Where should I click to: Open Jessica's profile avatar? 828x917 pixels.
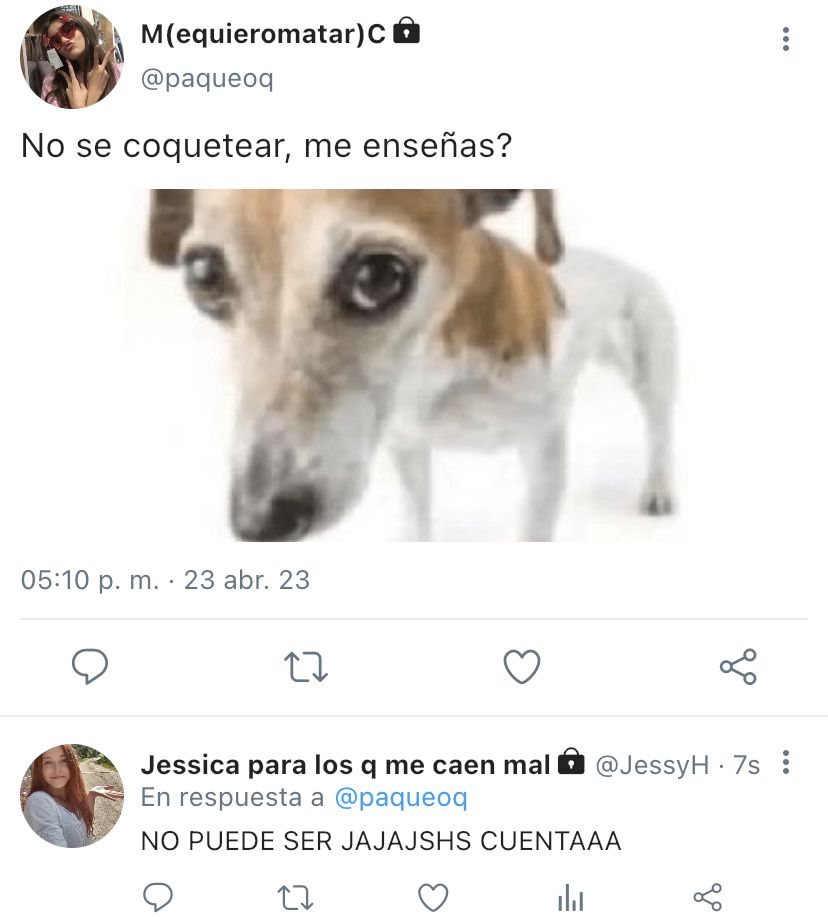pyautogui.click(x=72, y=796)
